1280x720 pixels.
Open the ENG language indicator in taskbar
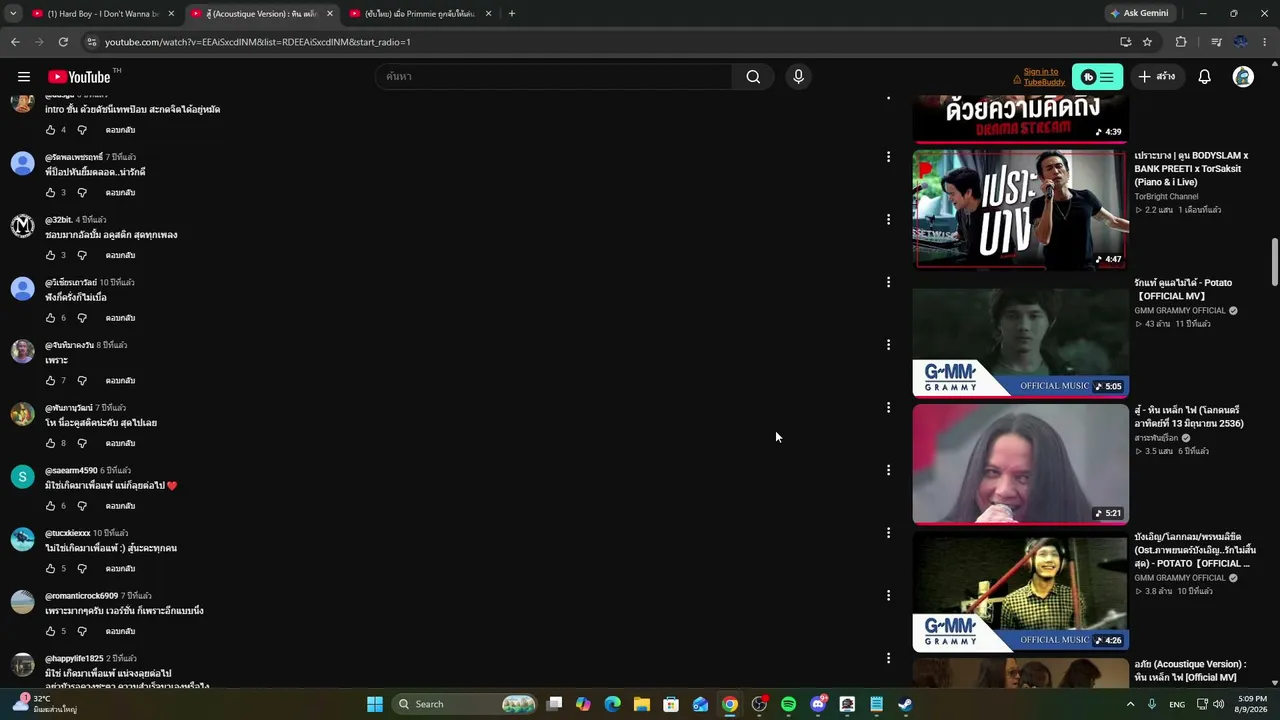1177,704
